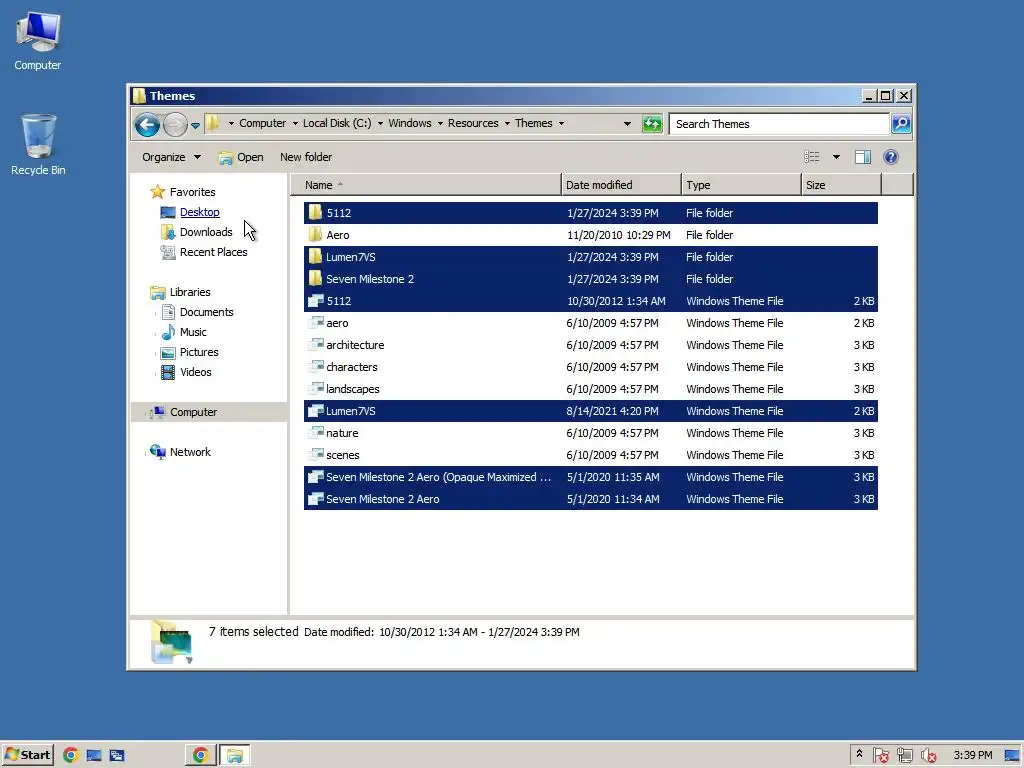
Task: Open the Start menu
Action: (27, 755)
